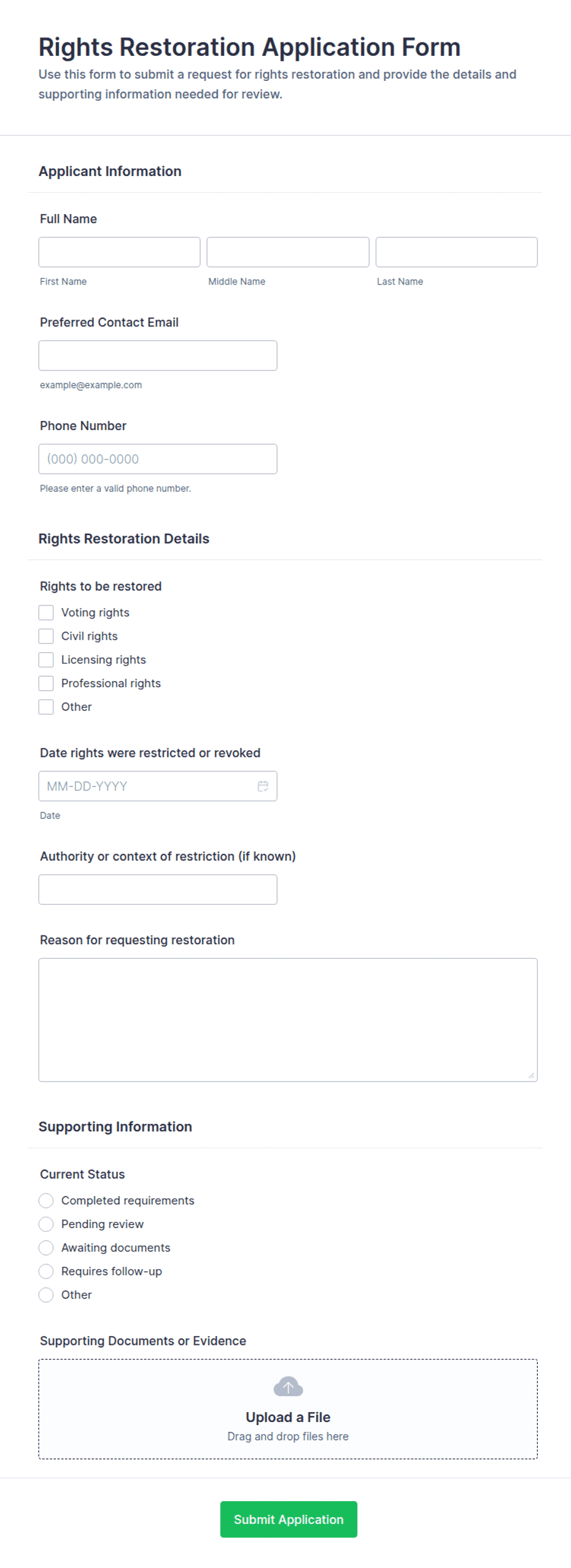Click the cloud upload icon
This screenshot has height=1568, width=571.
click(x=288, y=1386)
